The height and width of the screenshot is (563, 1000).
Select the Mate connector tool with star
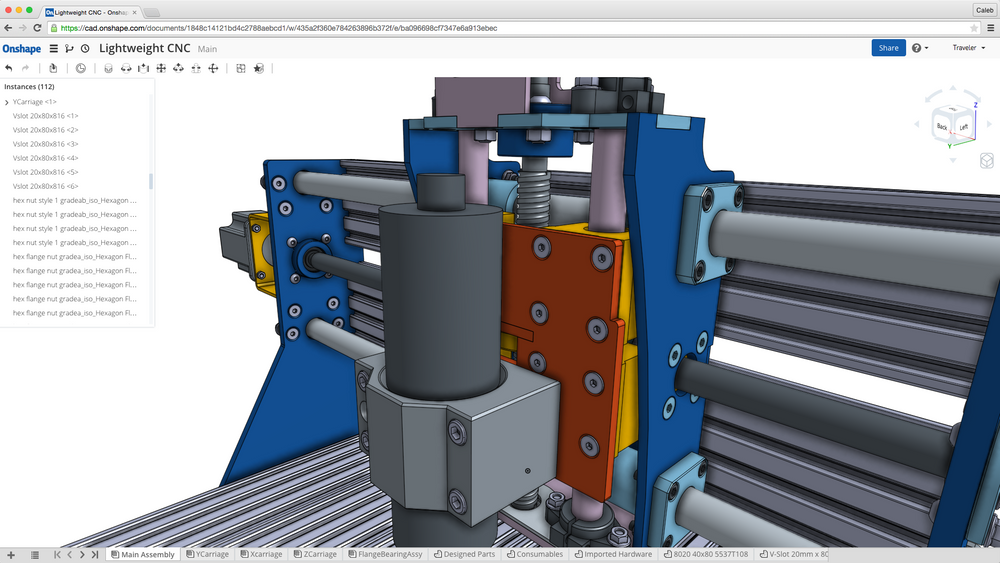click(258, 68)
